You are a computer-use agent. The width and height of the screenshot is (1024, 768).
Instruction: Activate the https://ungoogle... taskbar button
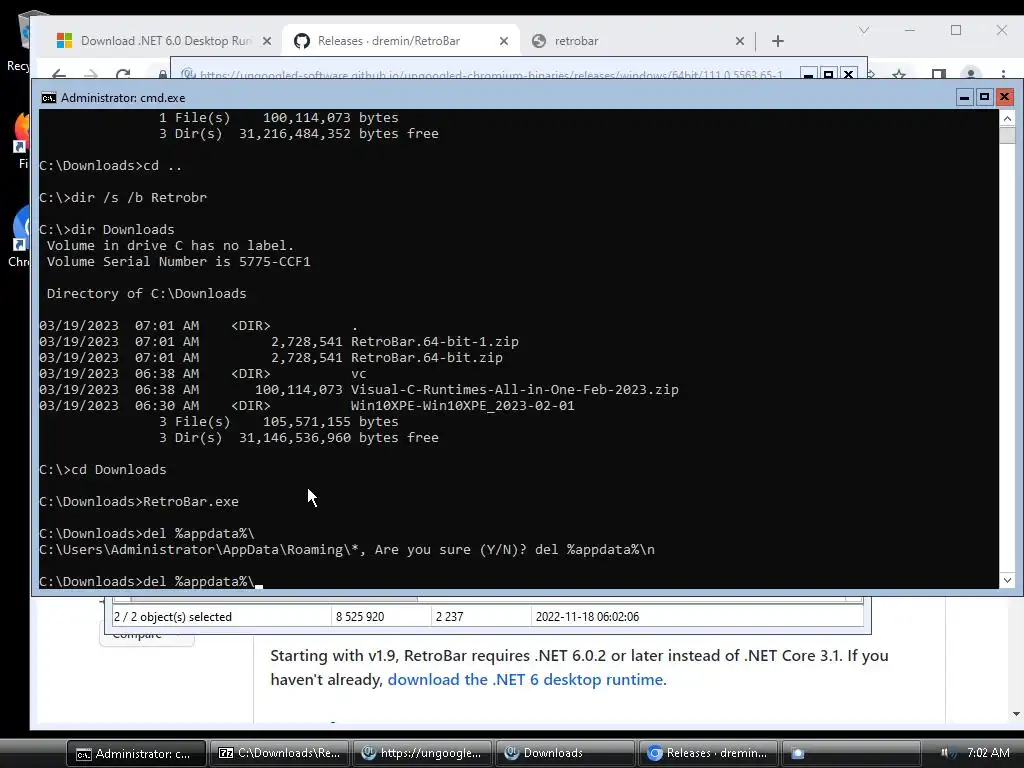422,753
